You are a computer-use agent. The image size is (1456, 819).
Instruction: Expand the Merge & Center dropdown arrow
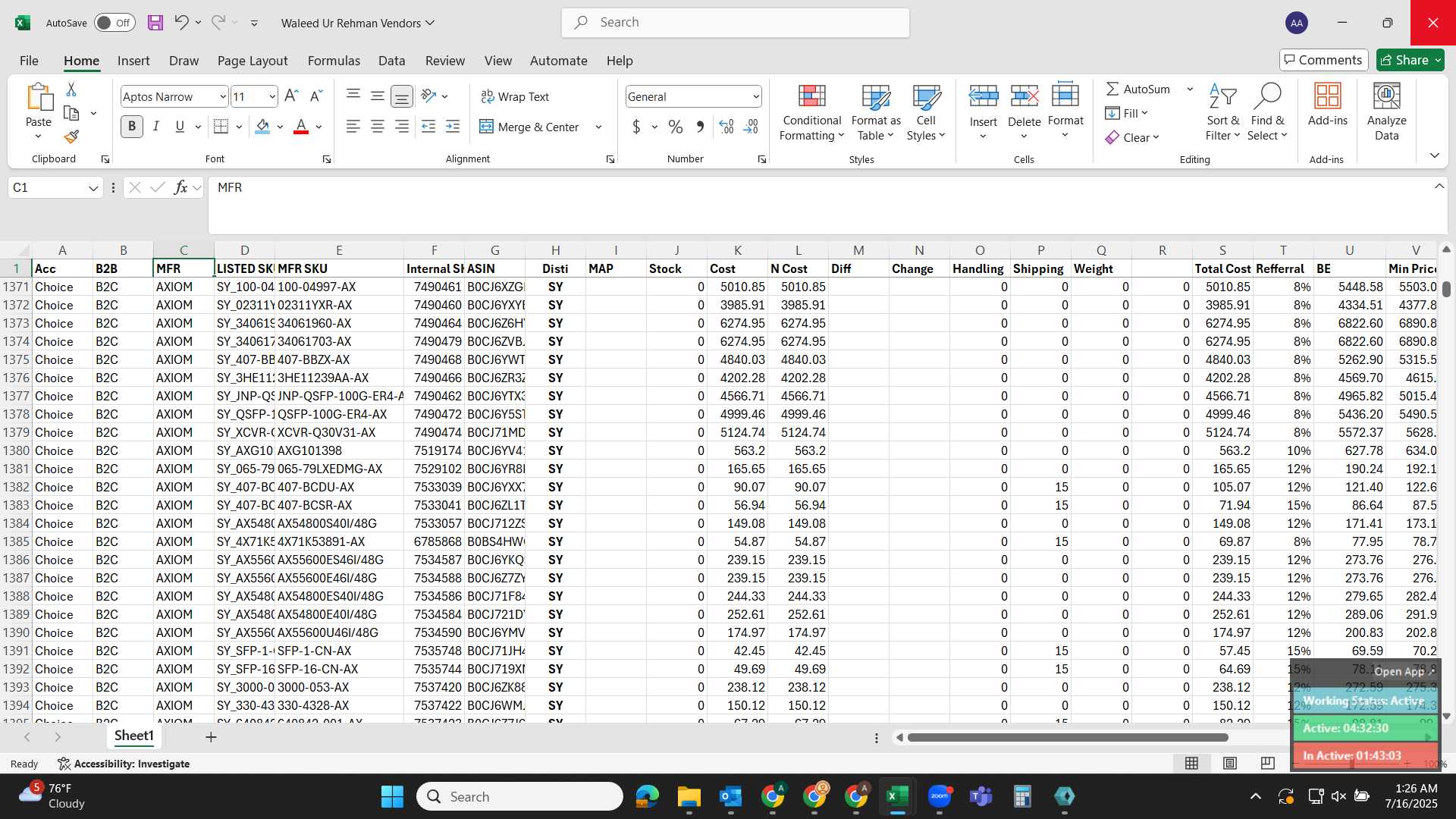(x=598, y=127)
